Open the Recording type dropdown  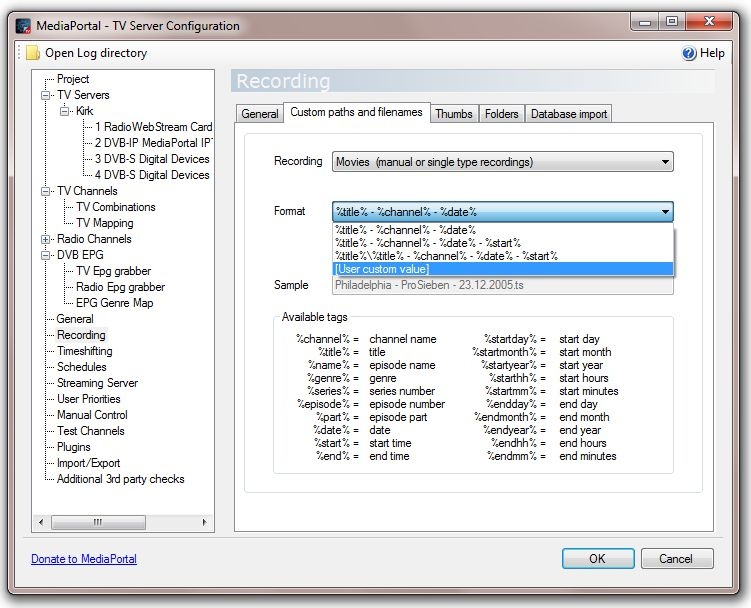[502, 162]
